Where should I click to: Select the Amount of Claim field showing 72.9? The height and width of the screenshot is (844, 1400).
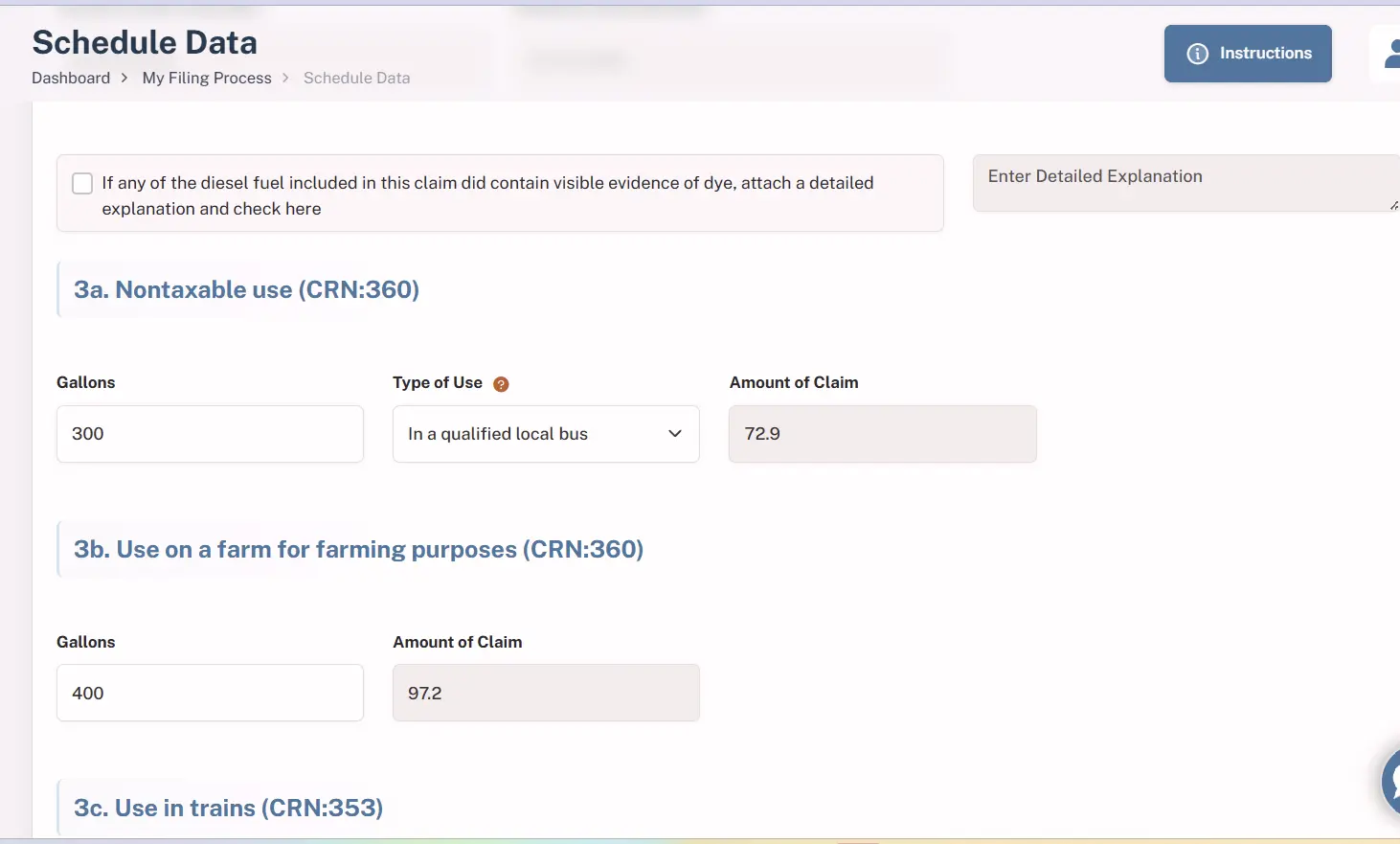point(882,434)
